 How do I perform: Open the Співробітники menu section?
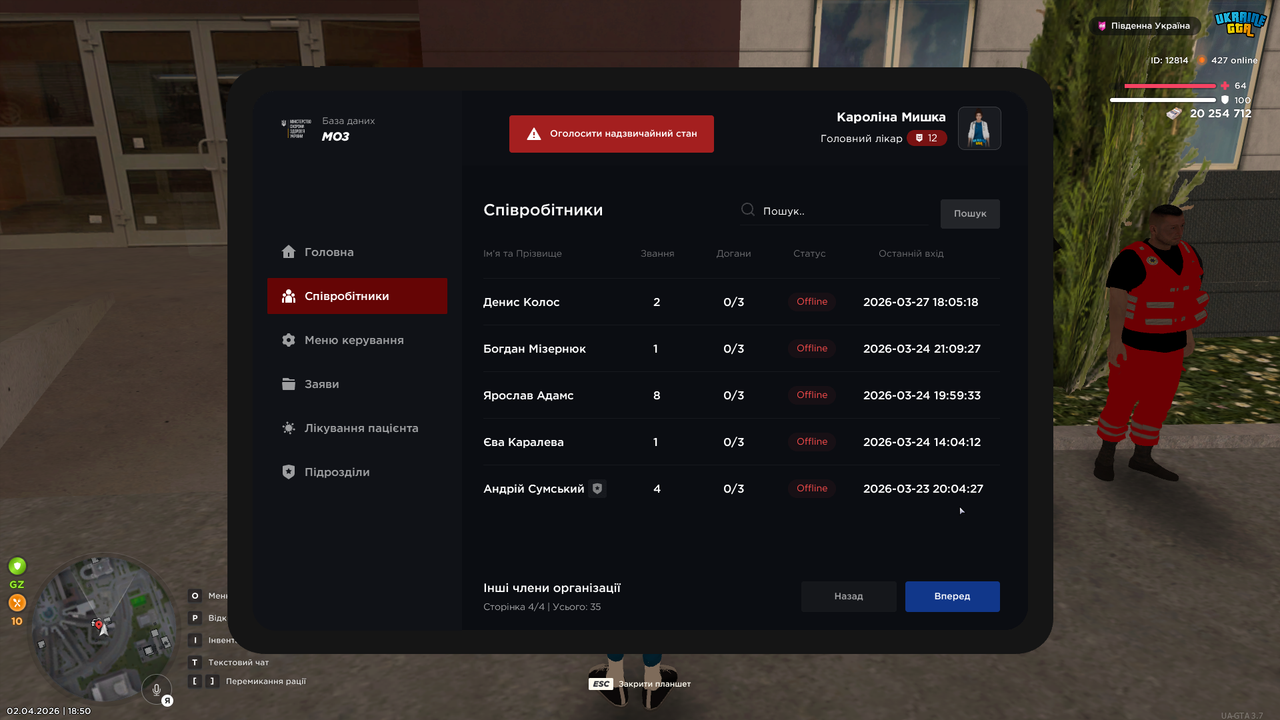357,296
